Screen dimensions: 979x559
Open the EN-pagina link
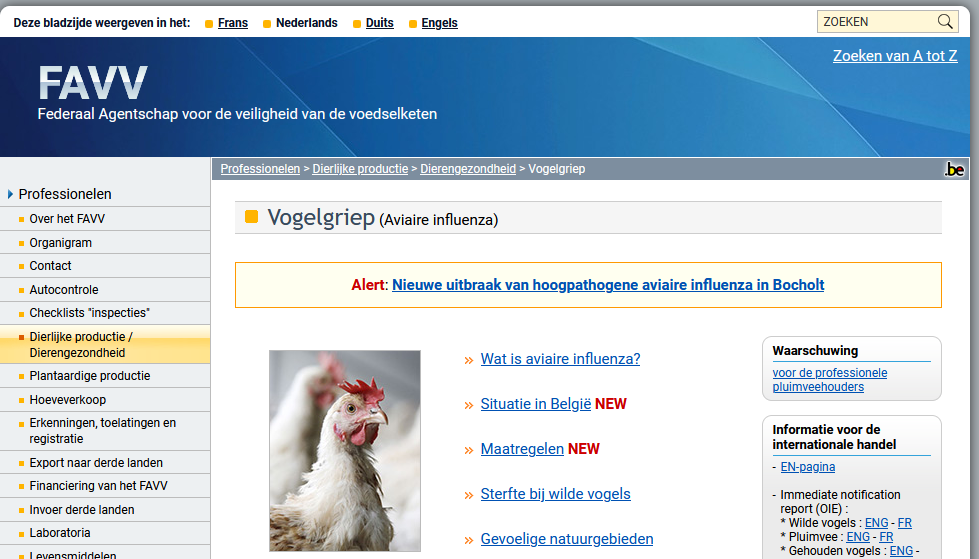point(808,467)
